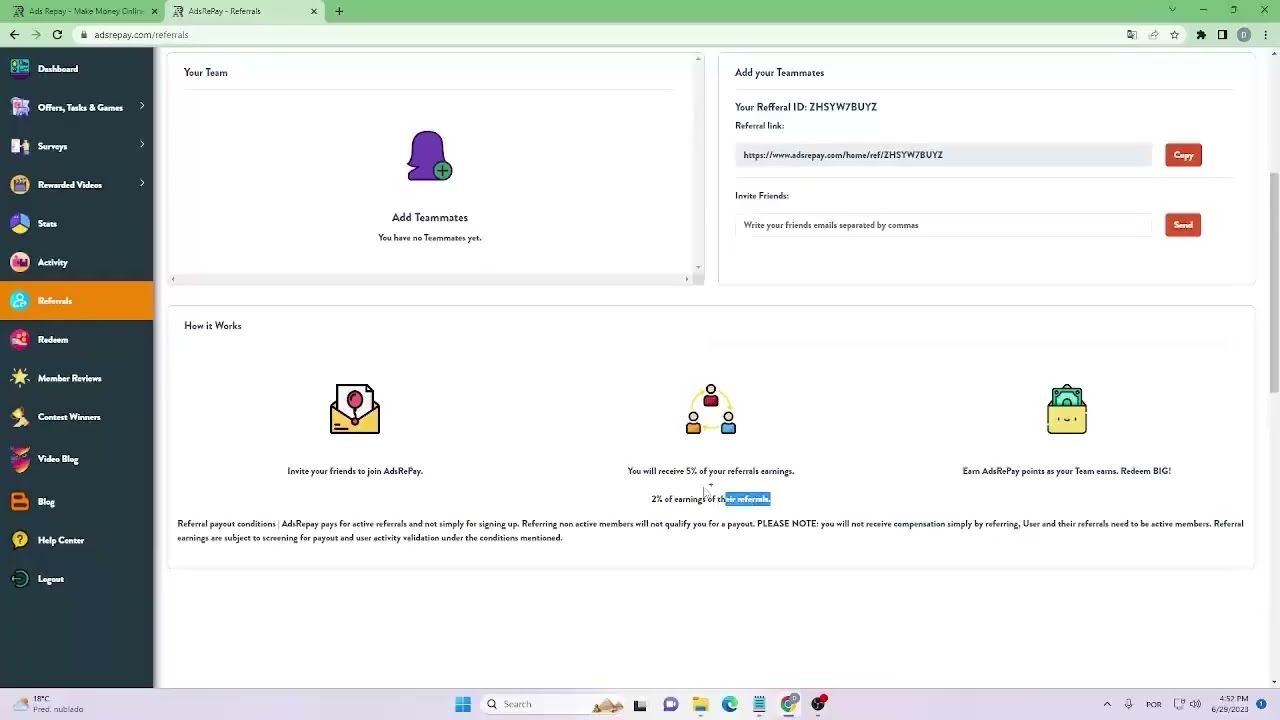
Task: Copy the referral link
Action: 1183,155
